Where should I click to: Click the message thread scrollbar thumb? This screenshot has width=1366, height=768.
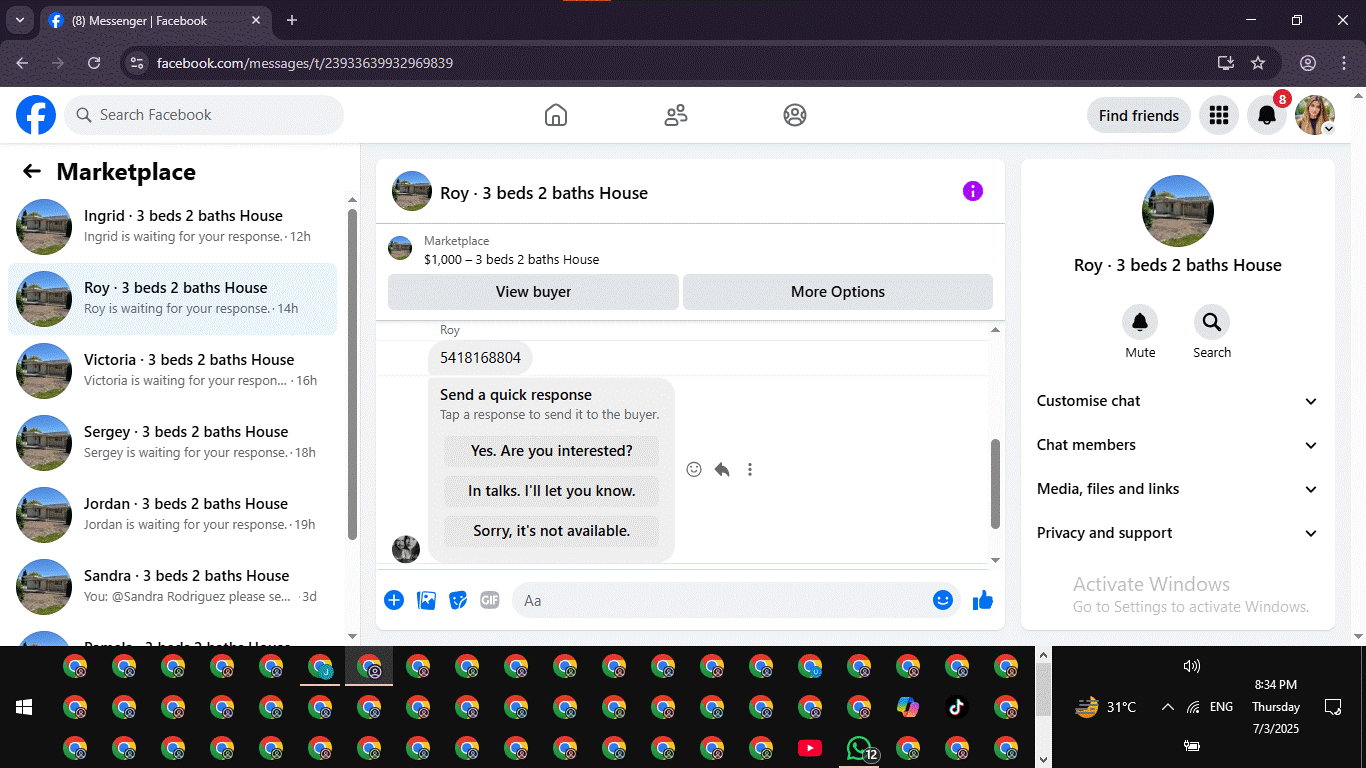(x=995, y=484)
